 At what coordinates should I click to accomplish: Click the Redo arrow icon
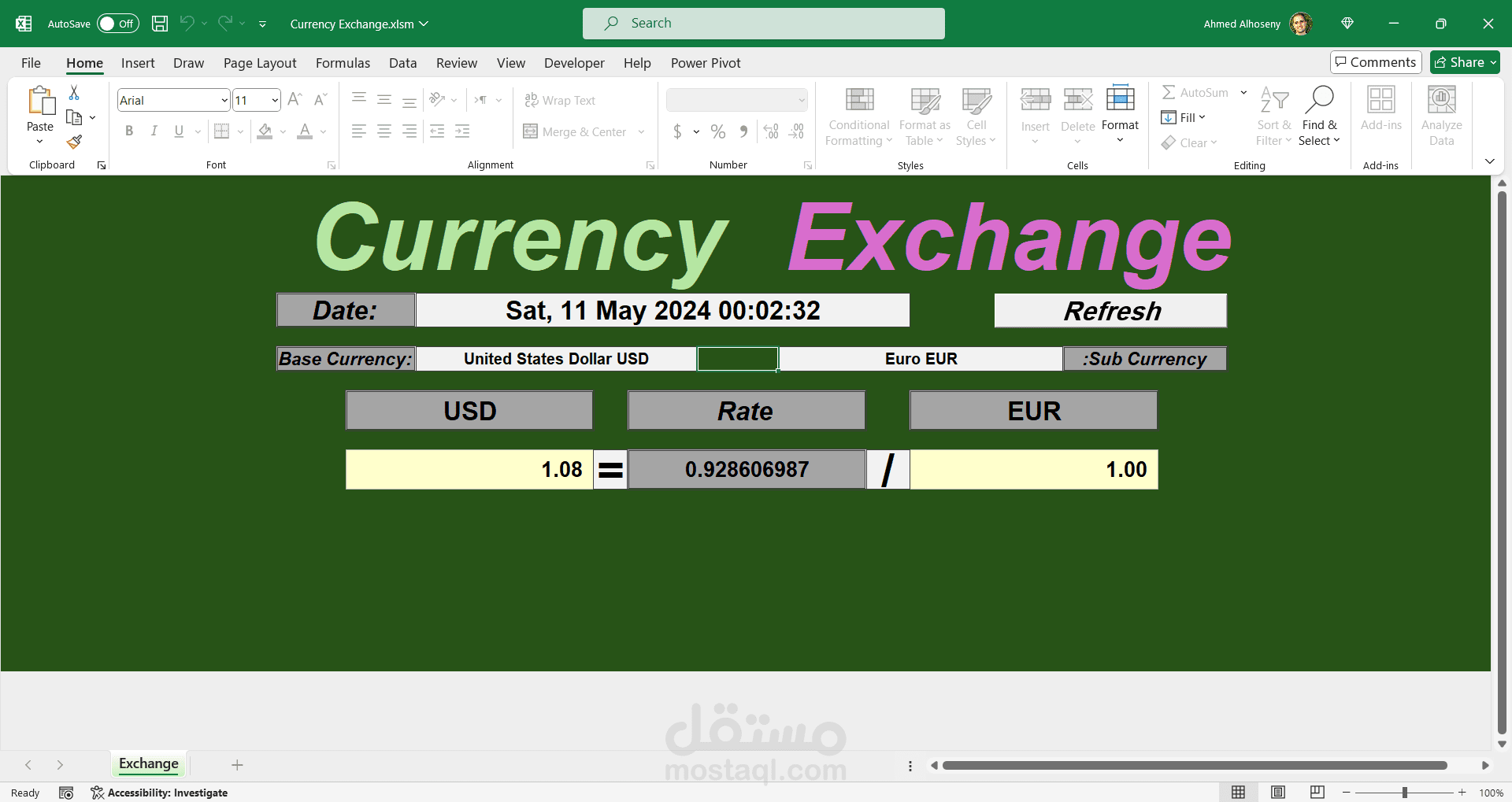point(225,24)
